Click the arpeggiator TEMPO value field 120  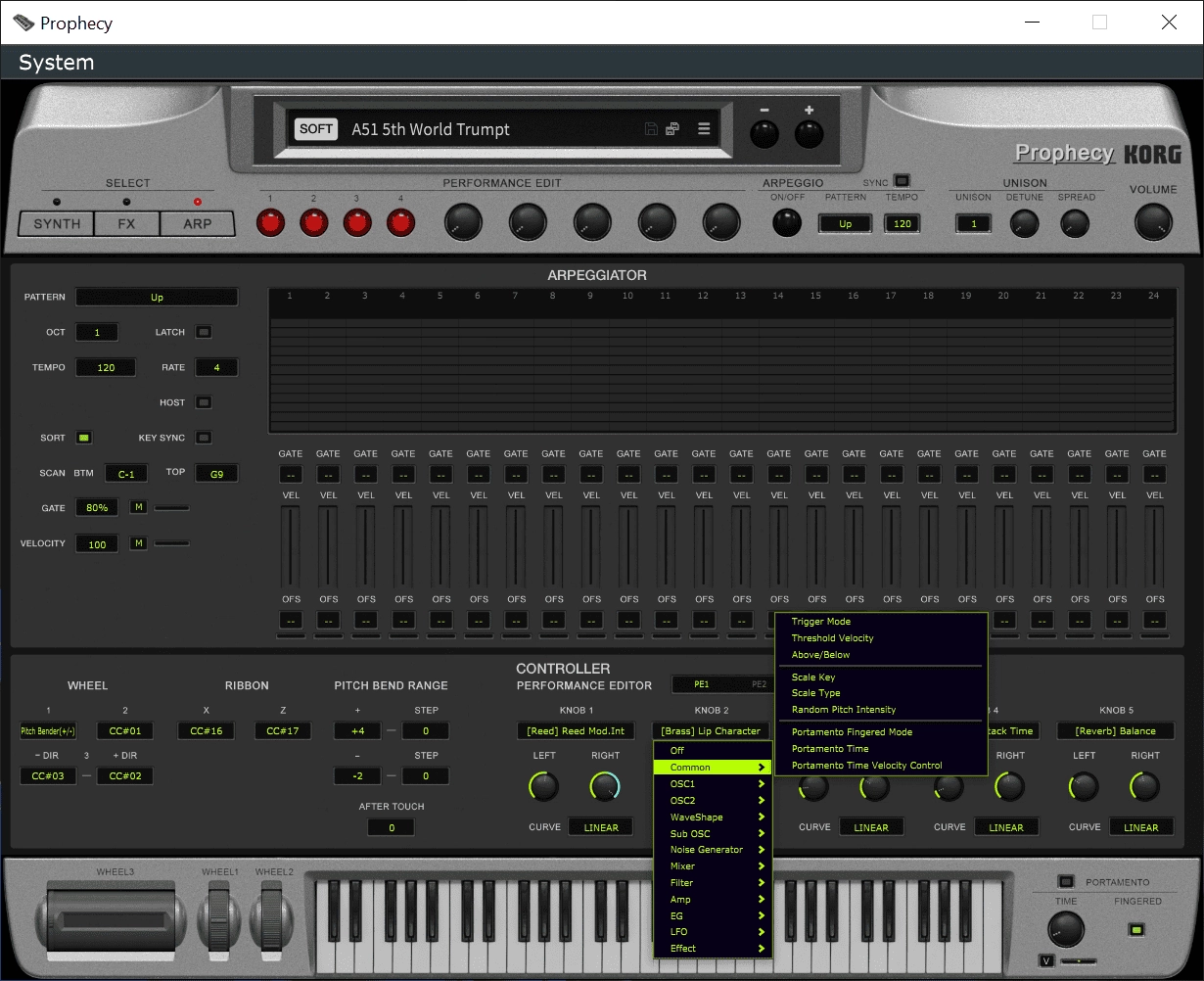106,367
